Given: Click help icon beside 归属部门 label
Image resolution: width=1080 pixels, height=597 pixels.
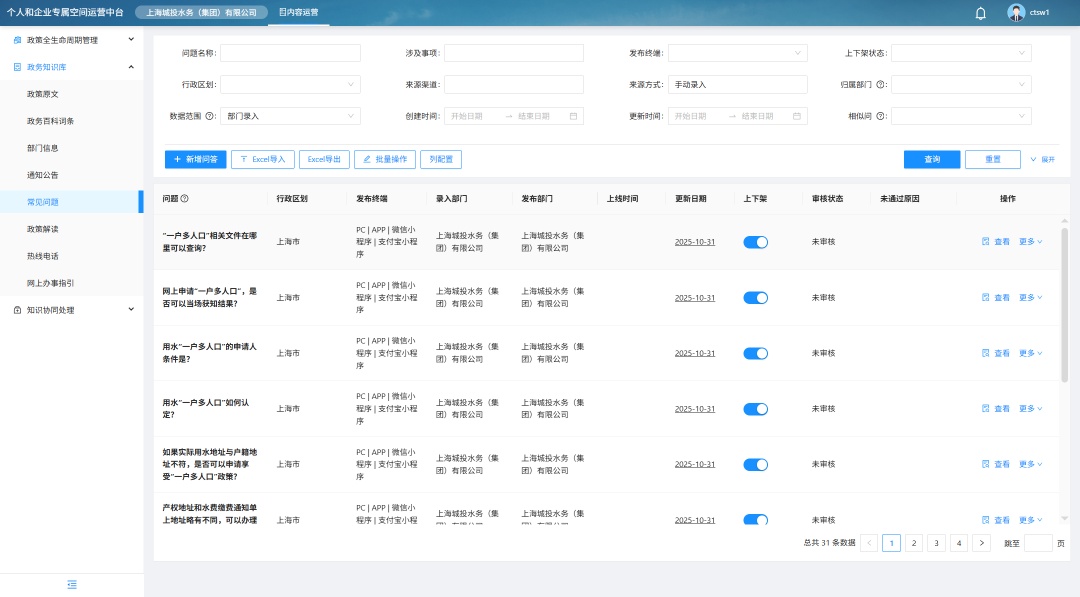Looking at the screenshot, I should tap(881, 85).
